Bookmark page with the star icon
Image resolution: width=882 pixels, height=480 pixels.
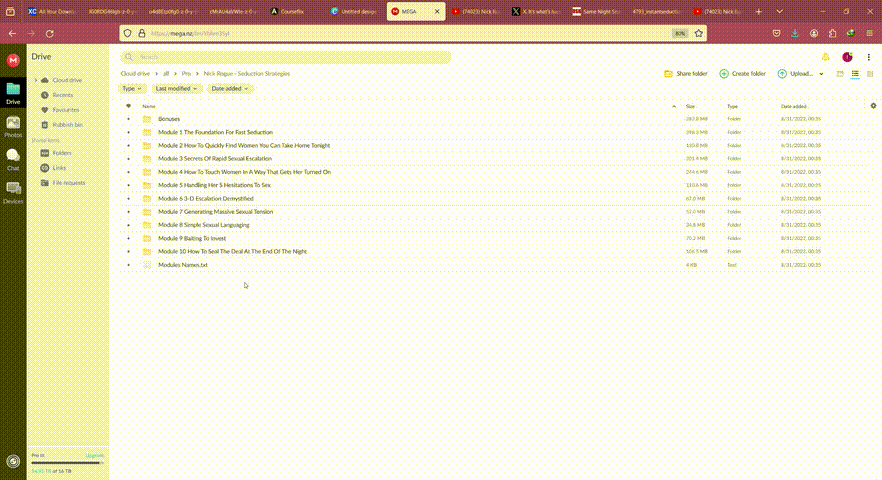coord(699,33)
